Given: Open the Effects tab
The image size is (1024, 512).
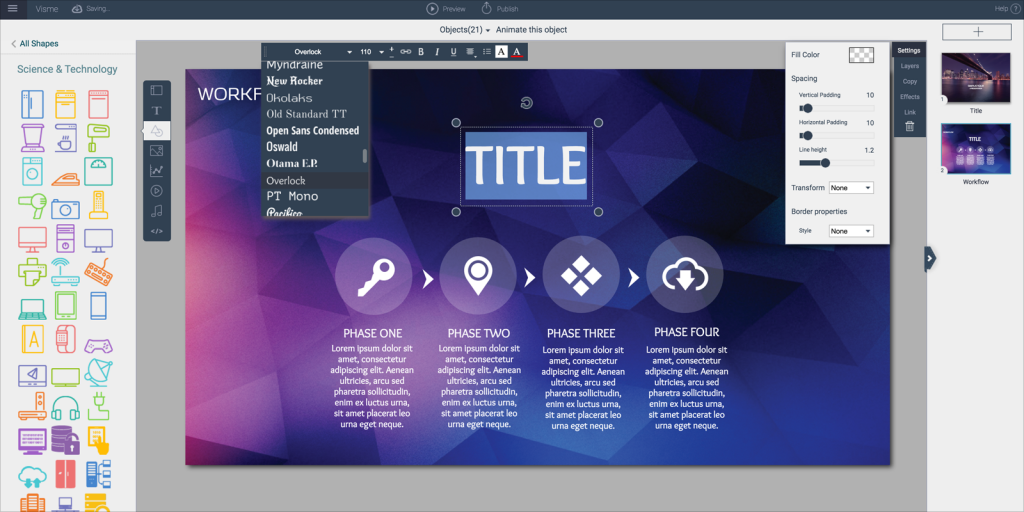Looking at the screenshot, I should tap(909, 97).
